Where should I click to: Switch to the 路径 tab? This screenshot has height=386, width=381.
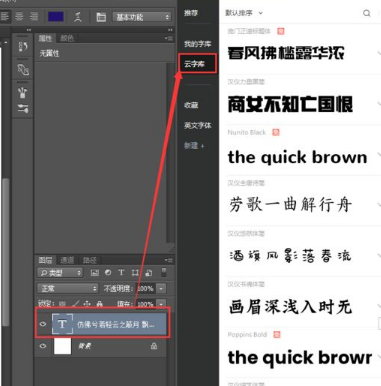coord(89,260)
